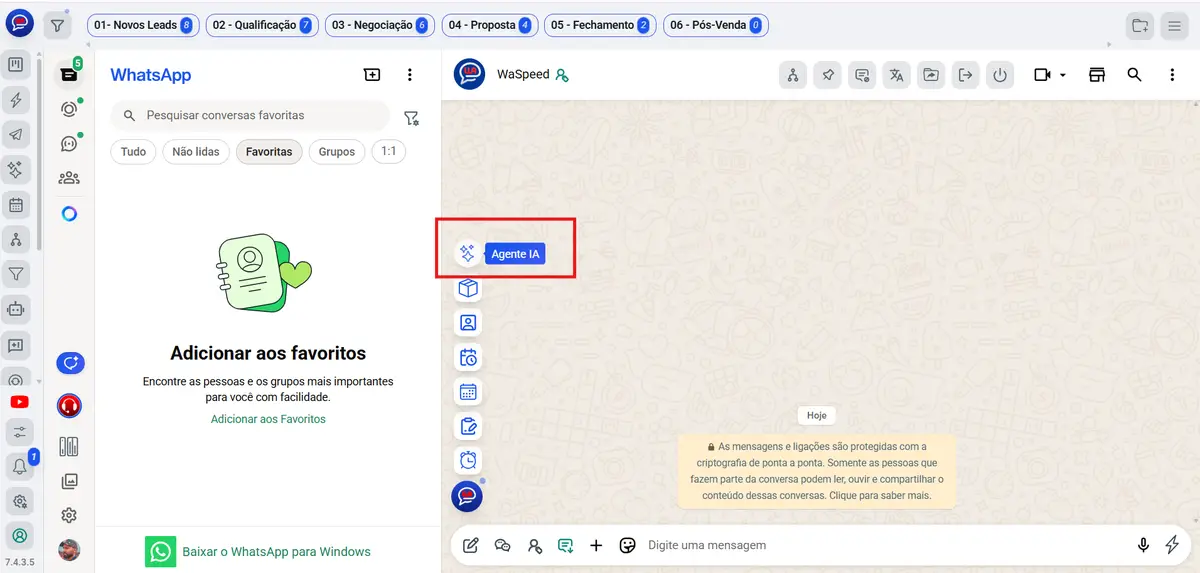1200x573 pixels.
Task: Click the plus attach icon in message bar
Action: coord(596,545)
